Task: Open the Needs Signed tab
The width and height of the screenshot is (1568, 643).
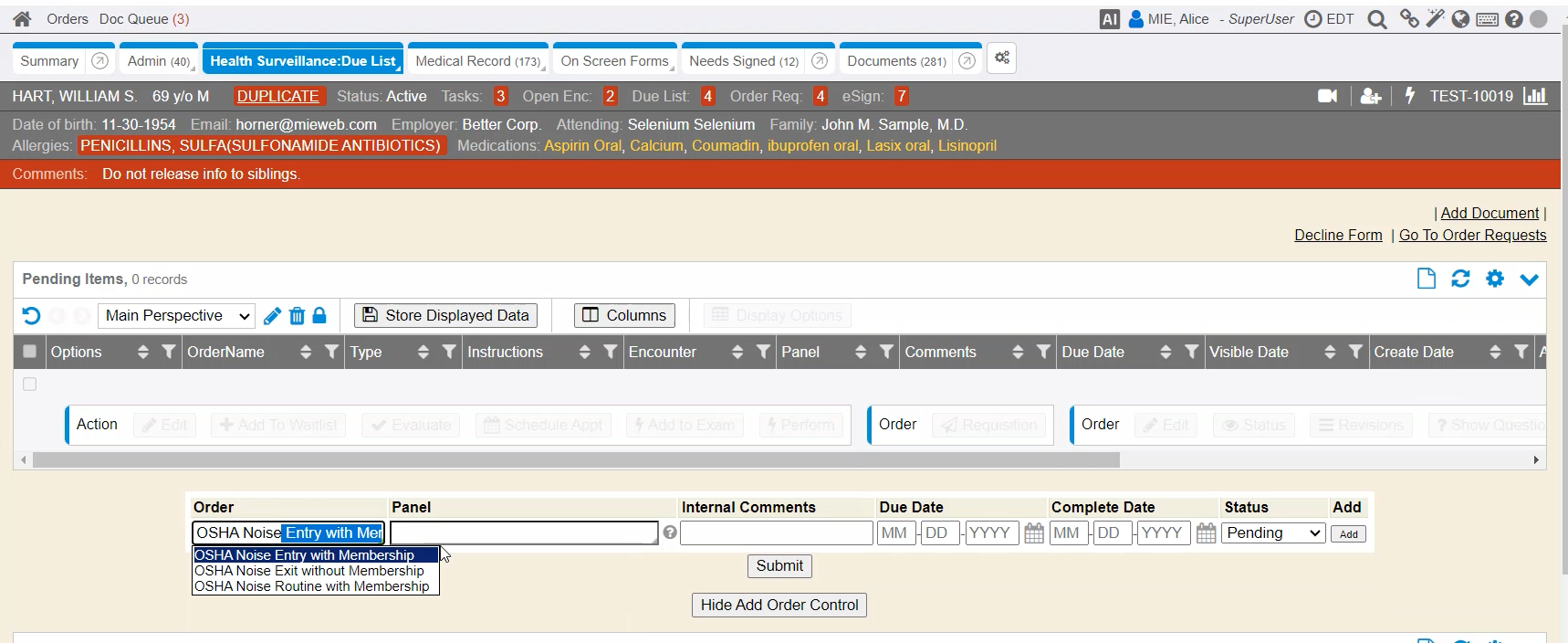Action: pyautogui.click(x=743, y=61)
